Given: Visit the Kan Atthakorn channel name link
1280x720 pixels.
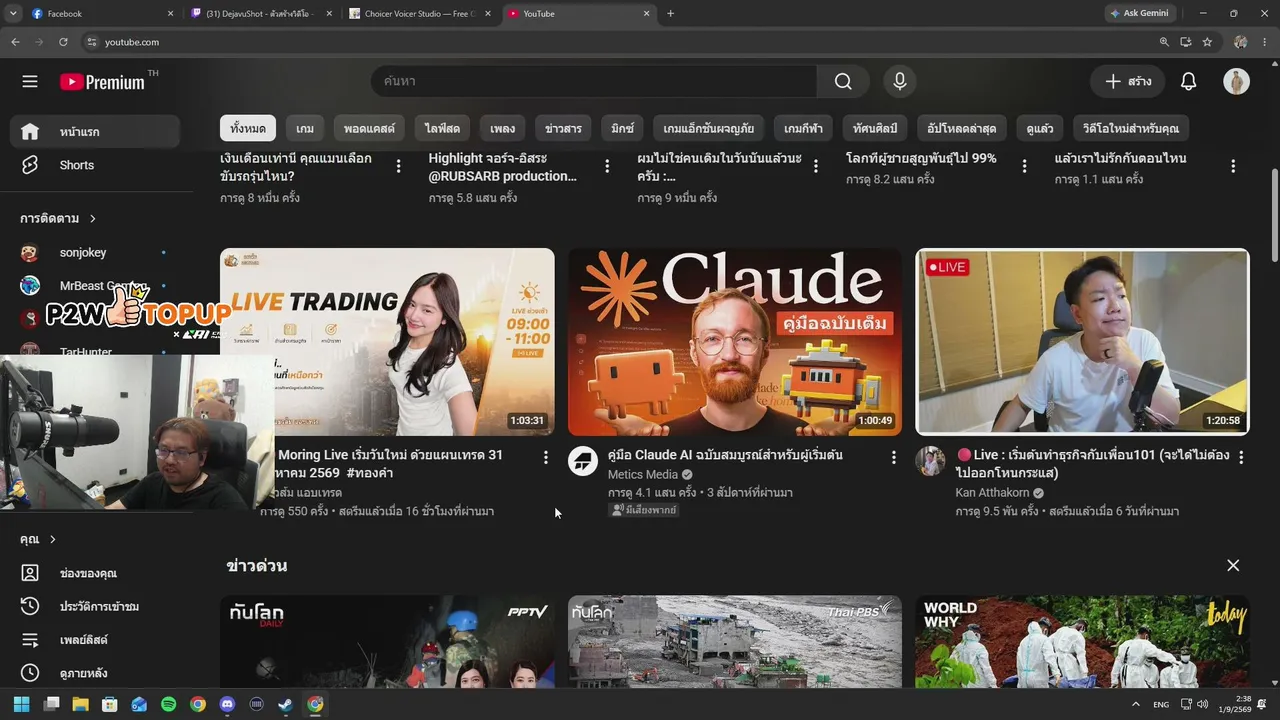Looking at the screenshot, I should pos(992,493).
